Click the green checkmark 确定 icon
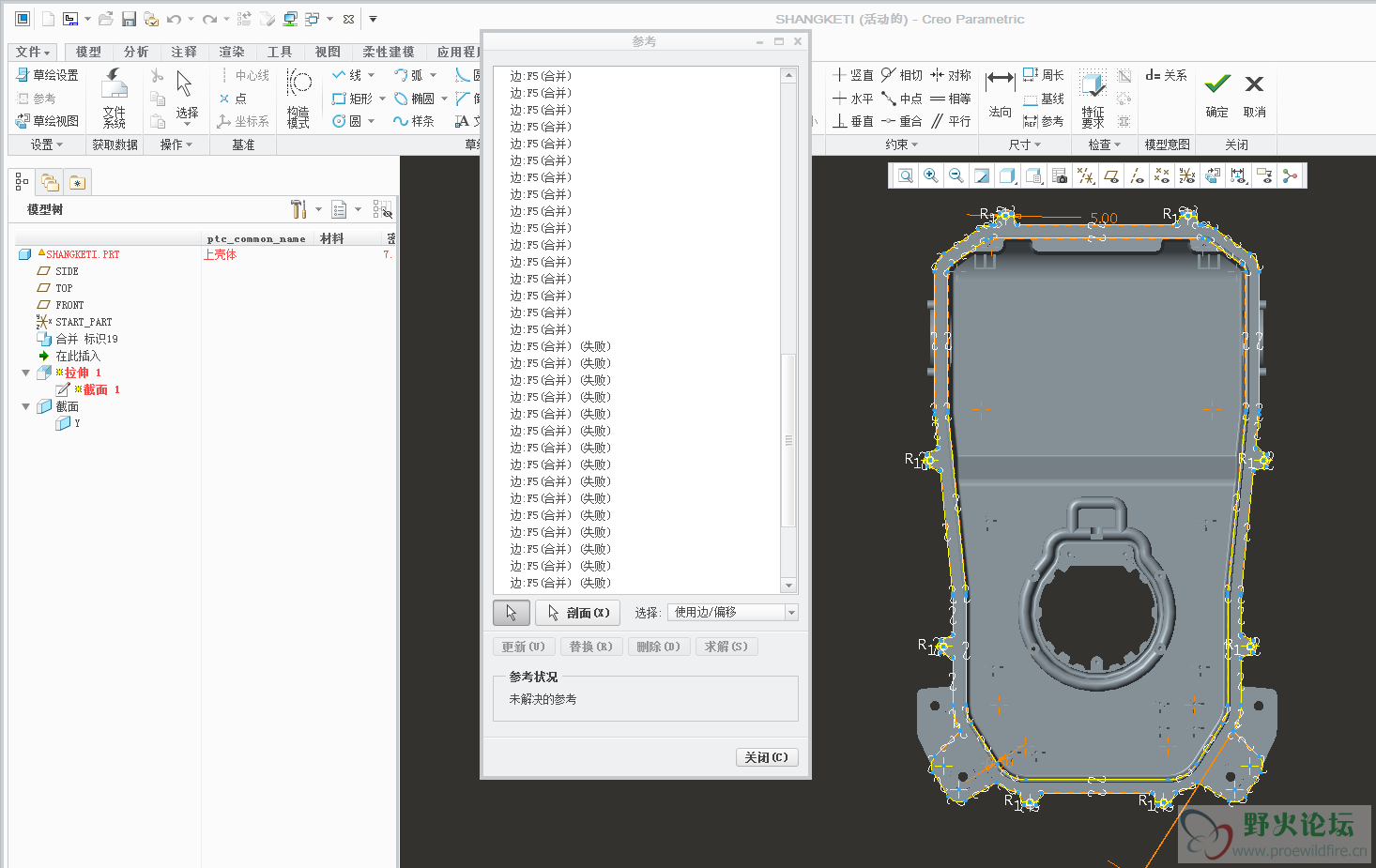The height and width of the screenshot is (868, 1376). click(1217, 84)
